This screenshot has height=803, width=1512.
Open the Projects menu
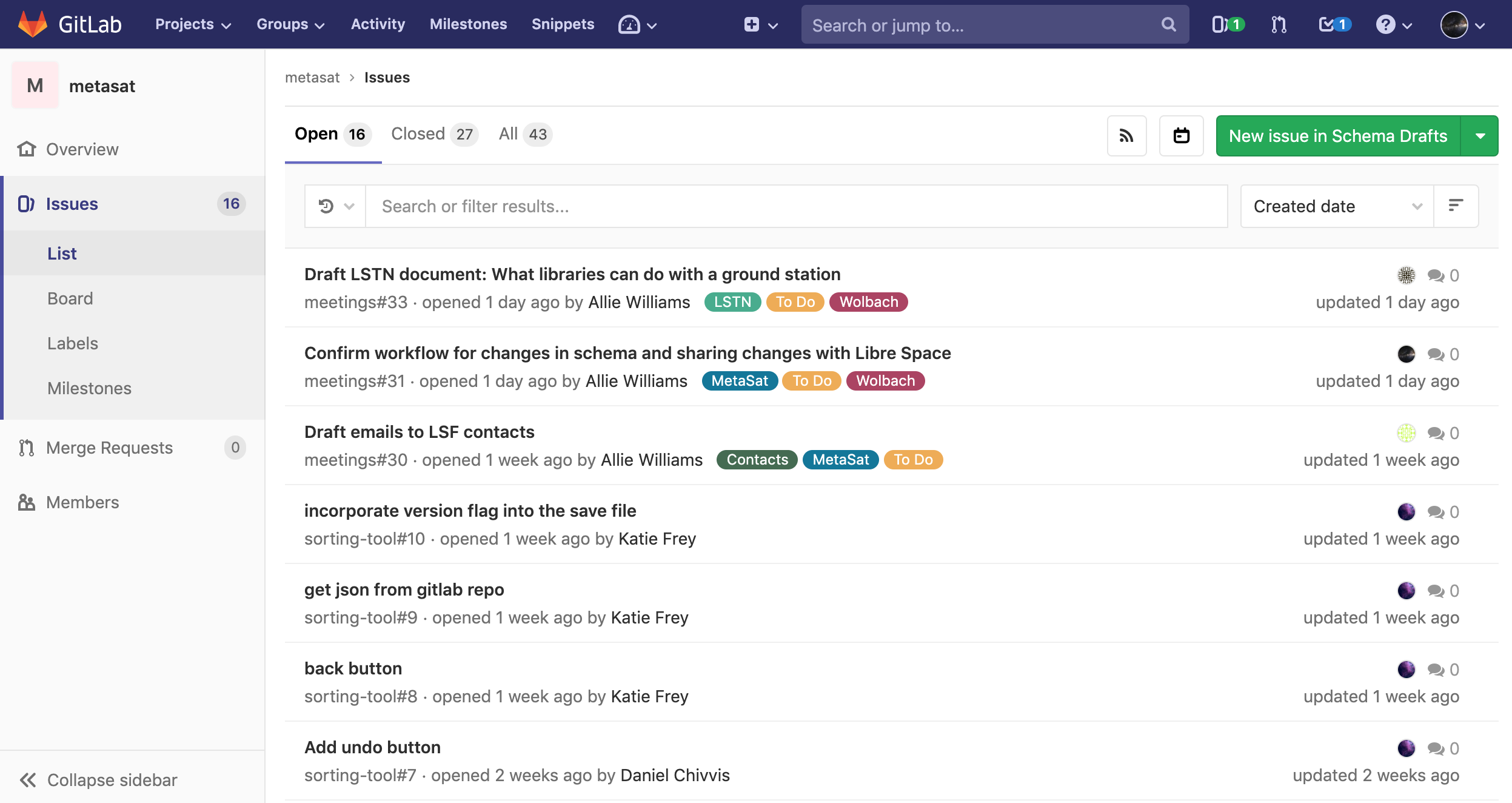point(193,24)
